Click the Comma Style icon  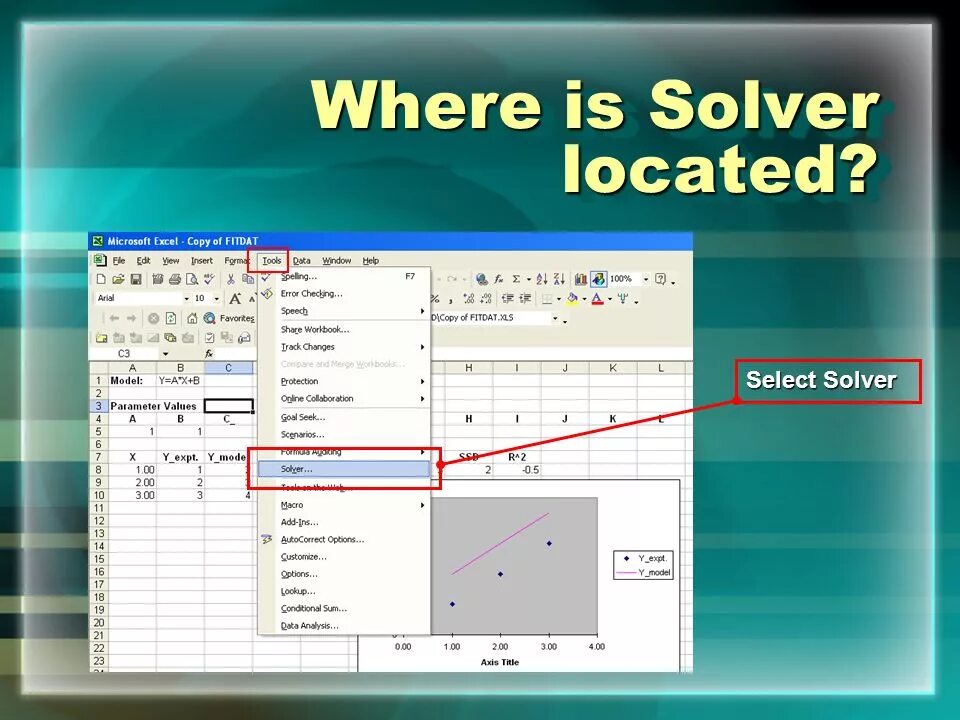click(x=451, y=299)
